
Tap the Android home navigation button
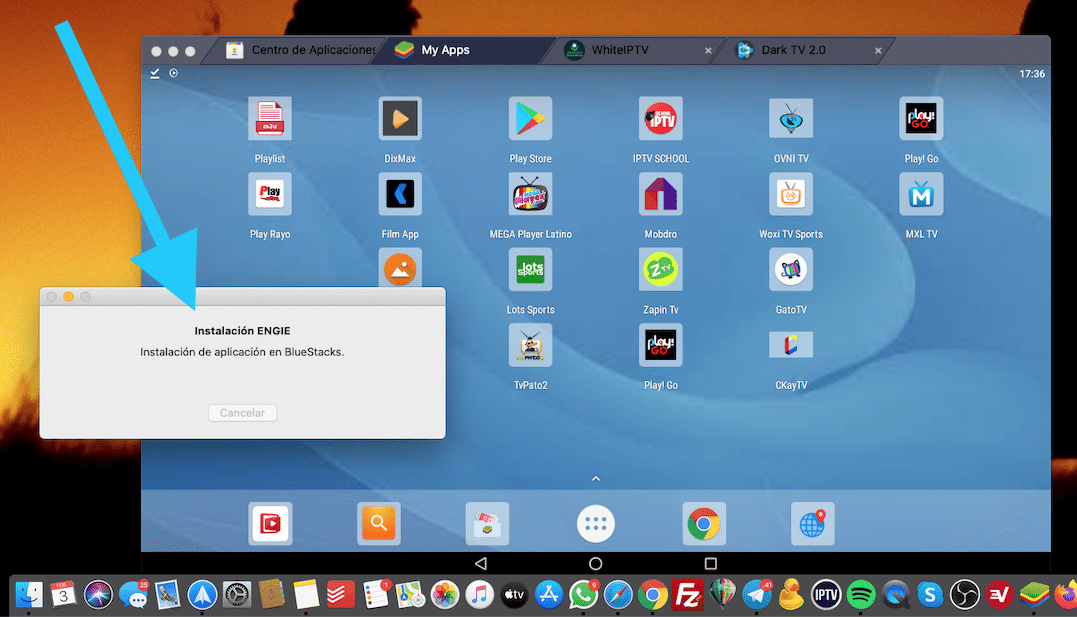point(595,563)
